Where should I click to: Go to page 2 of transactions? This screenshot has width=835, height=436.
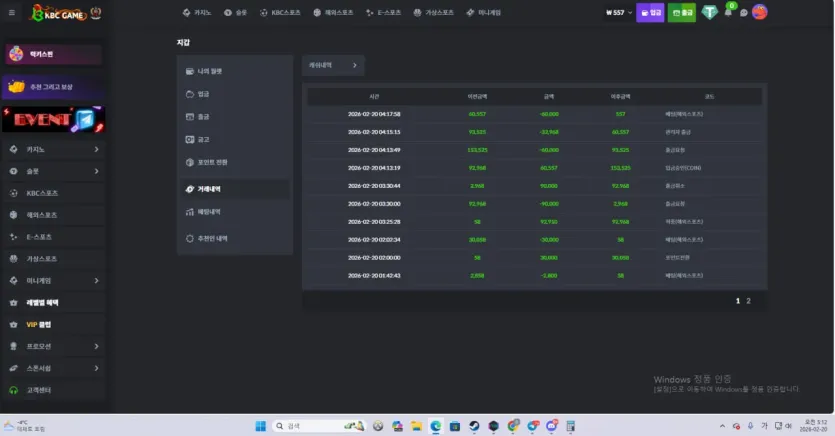[748, 301]
